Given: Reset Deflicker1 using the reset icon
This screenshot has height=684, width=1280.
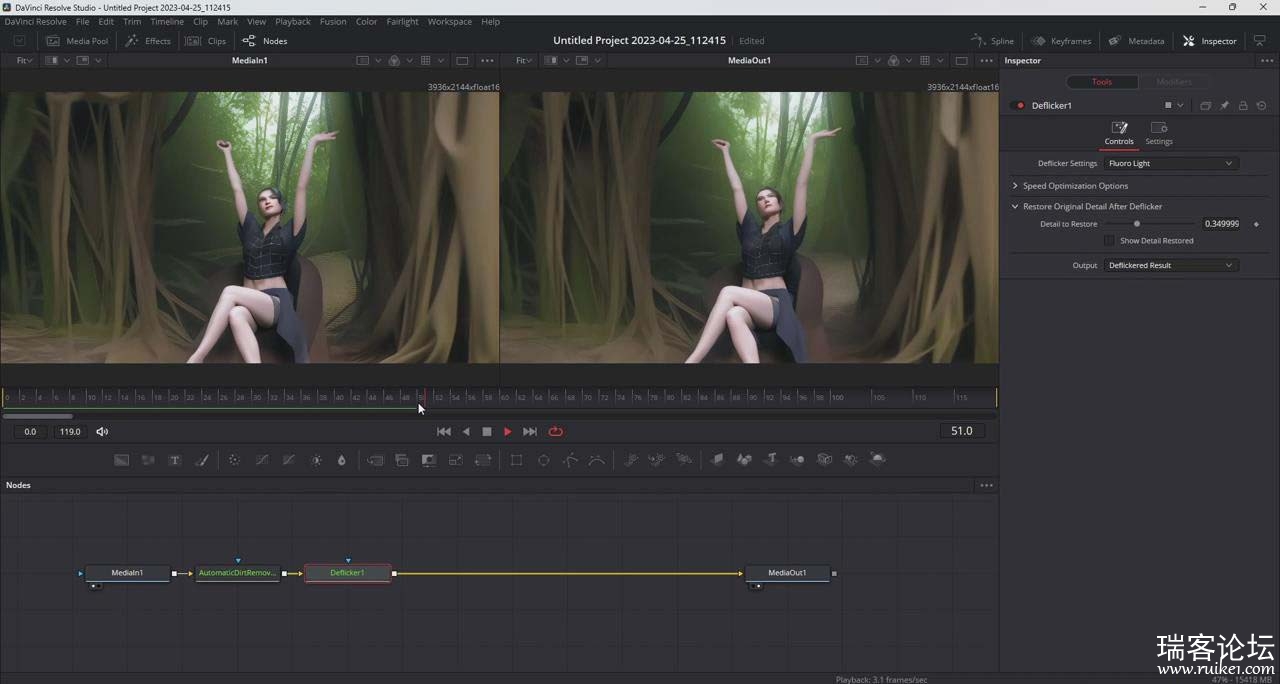Looking at the screenshot, I should [1261, 105].
